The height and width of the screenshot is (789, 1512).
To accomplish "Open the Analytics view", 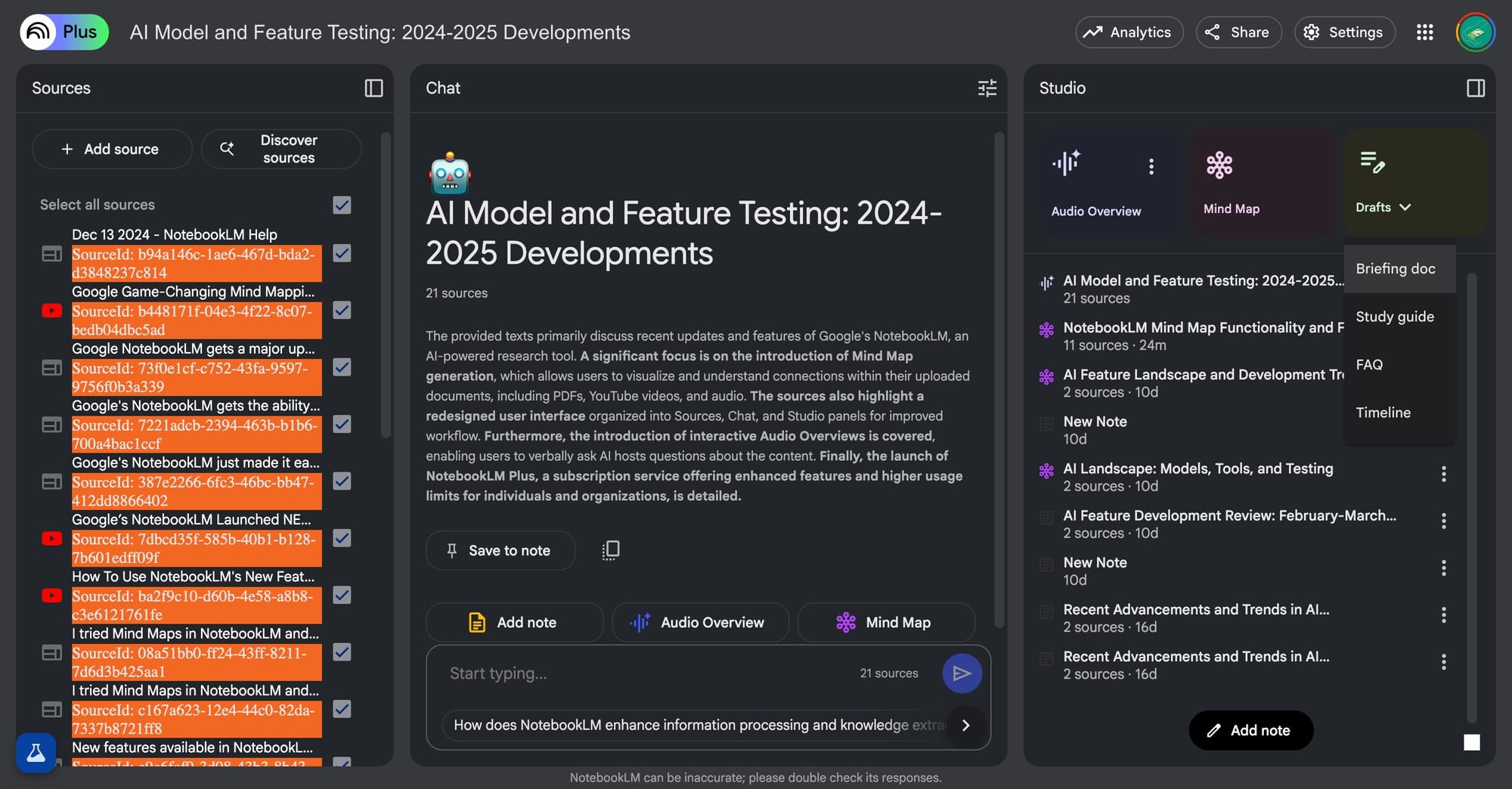I will pyautogui.click(x=1129, y=32).
